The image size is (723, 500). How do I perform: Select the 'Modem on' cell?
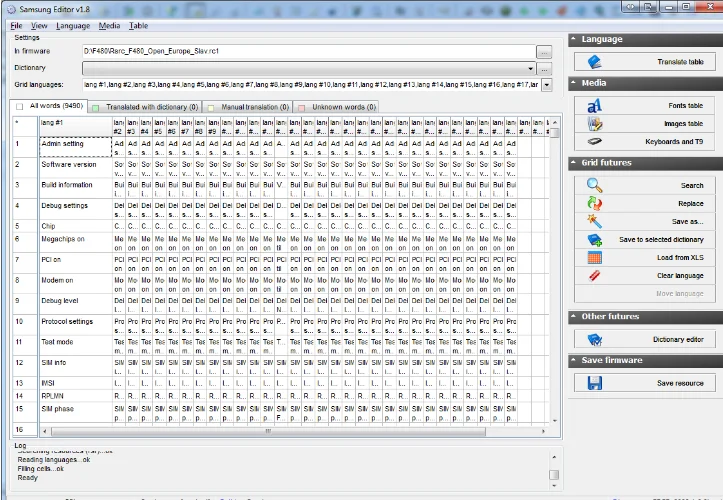[x=76, y=284]
